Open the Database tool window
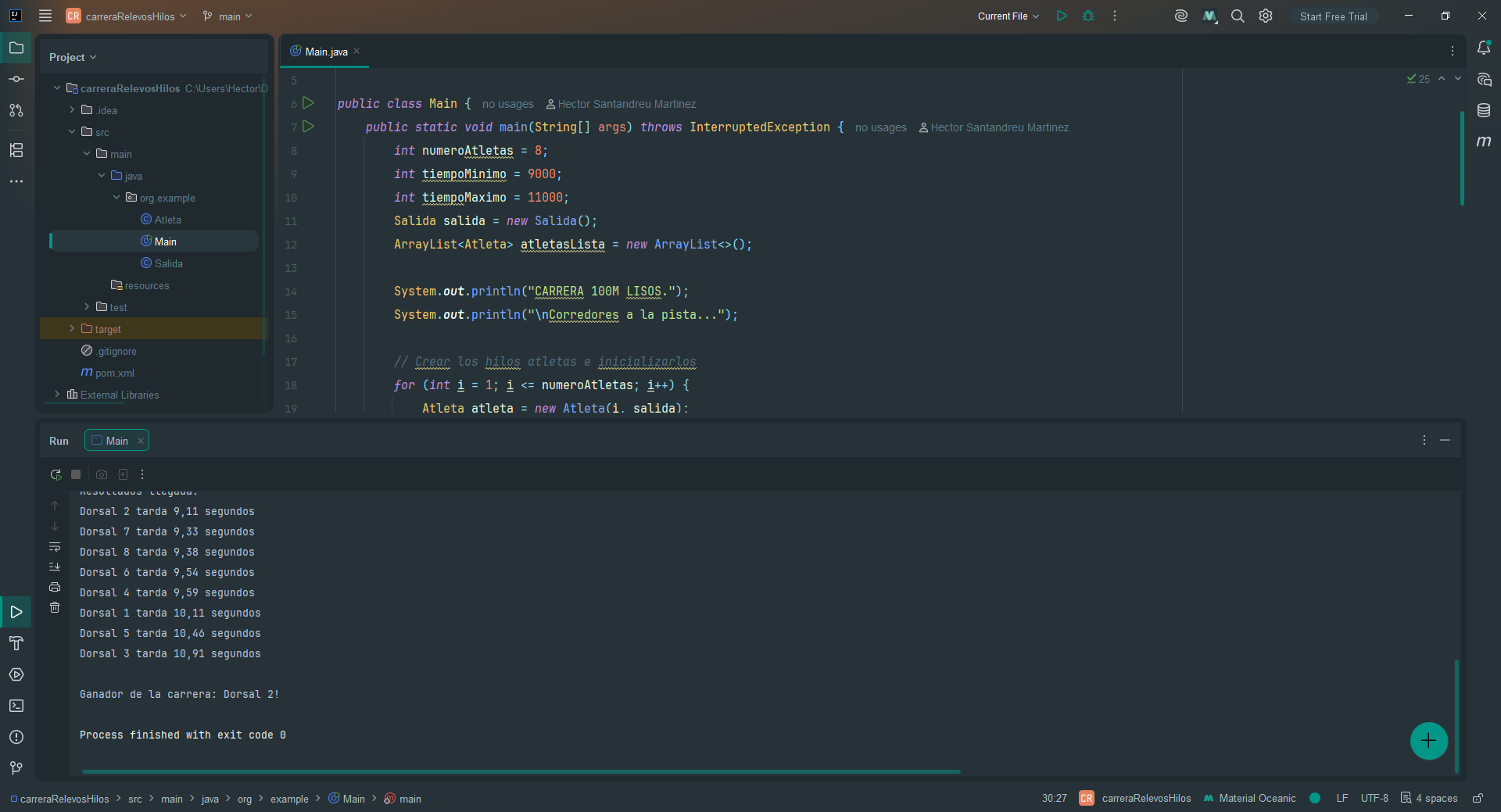Viewport: 1501px width, 812px height. (1484, 110)
